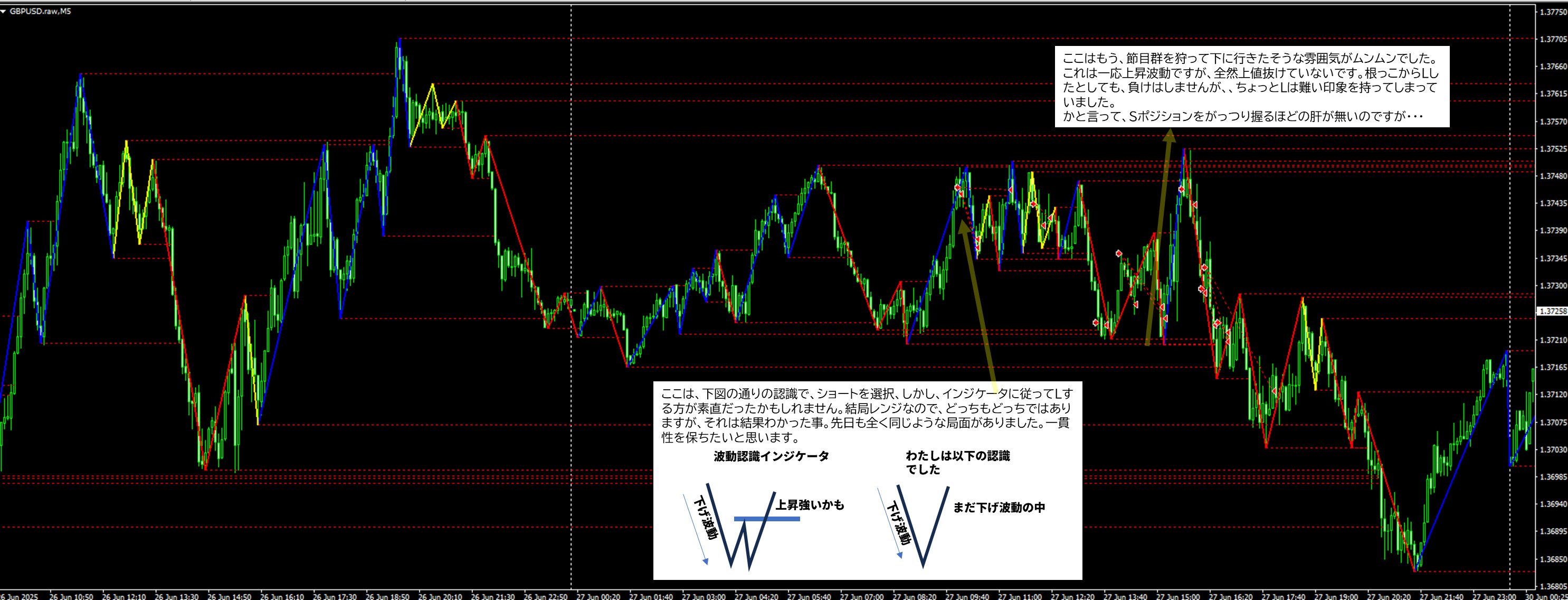Image resolution: width=1568 pixels, height=600 pixels.
Task: Click the 26 Jun 10:50 time label
Action: (72, 596)
